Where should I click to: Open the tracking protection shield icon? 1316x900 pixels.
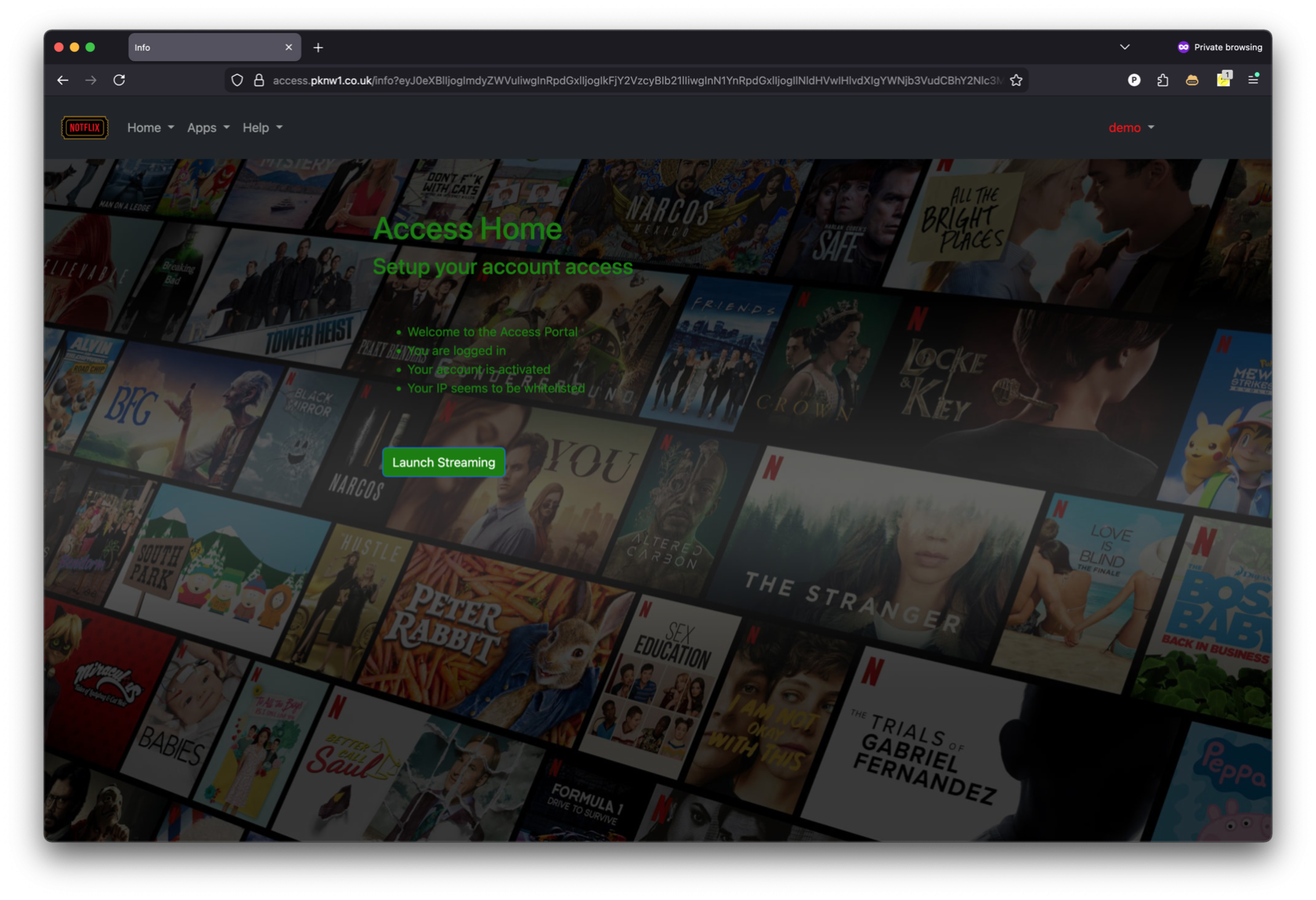tap(237, 80)
